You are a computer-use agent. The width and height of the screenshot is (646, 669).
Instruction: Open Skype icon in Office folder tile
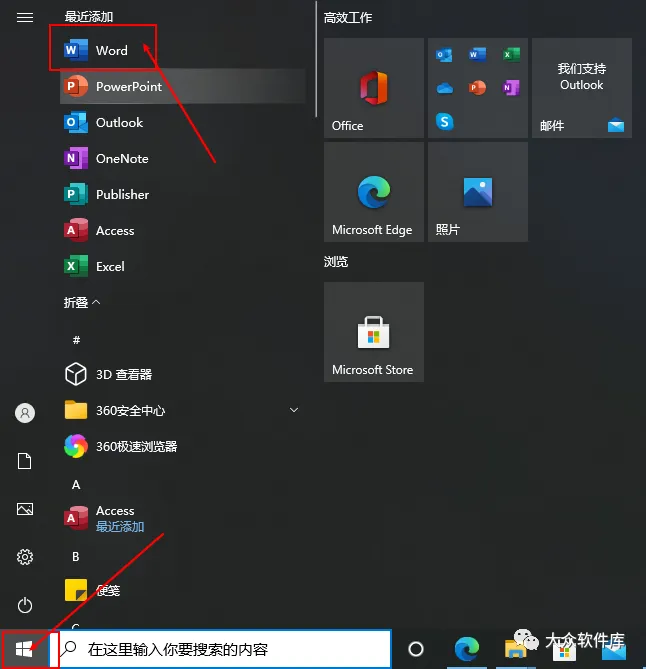tap(445, 122)
